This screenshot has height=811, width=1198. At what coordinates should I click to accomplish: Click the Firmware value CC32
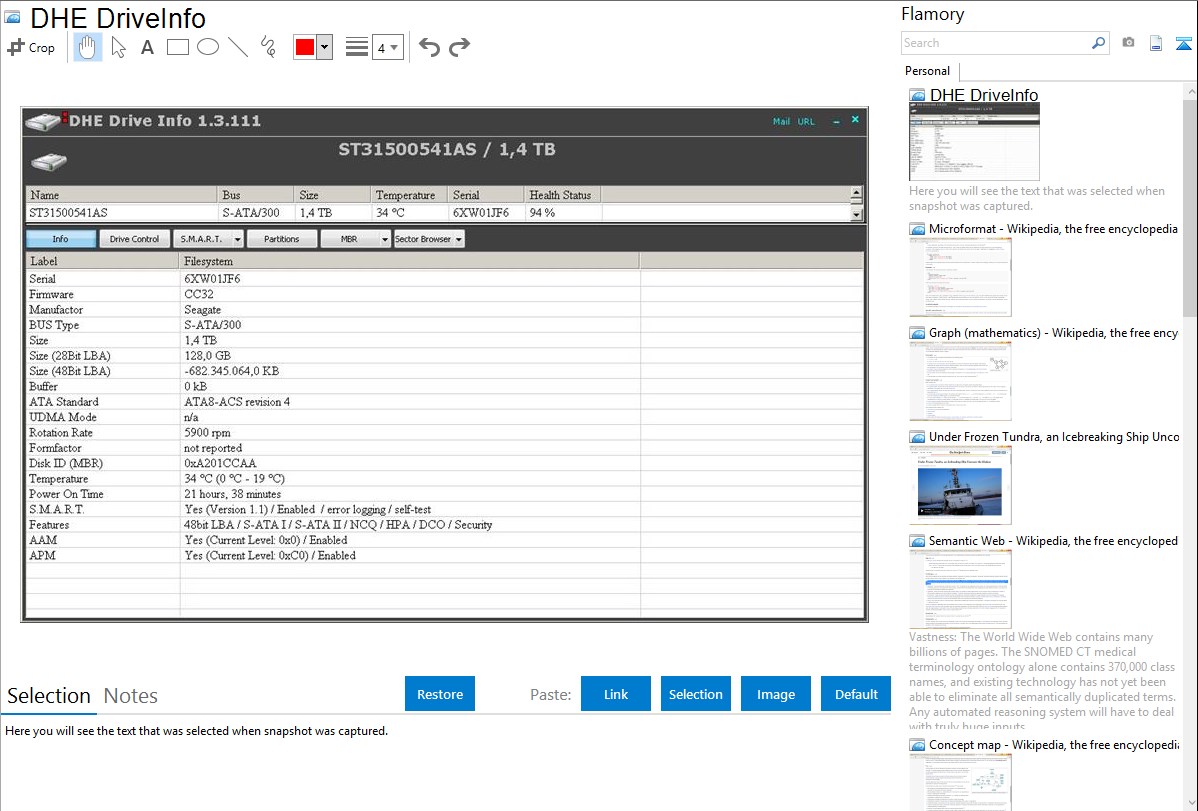point(199,294)
